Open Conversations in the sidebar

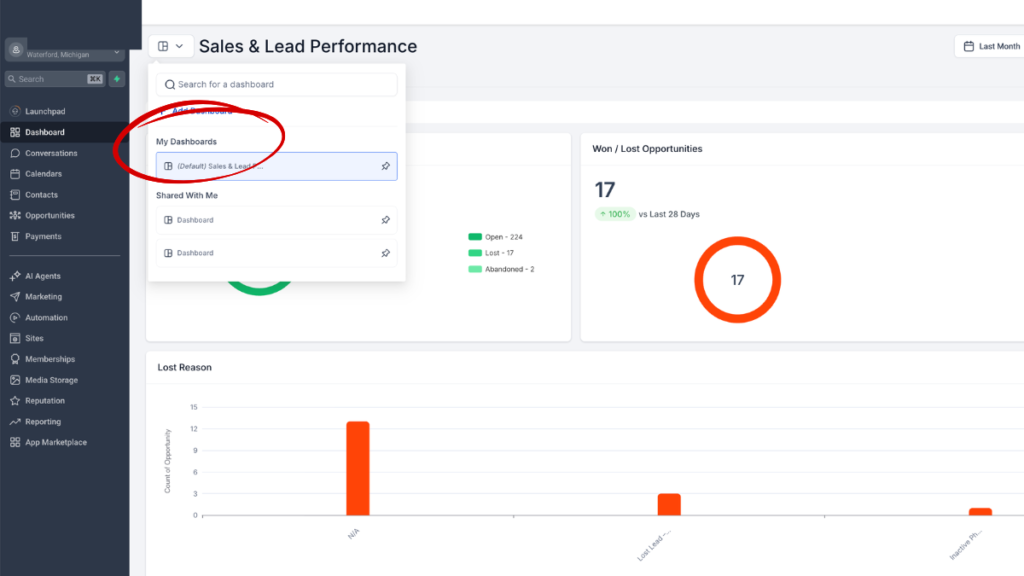click(x=49, y=152)
